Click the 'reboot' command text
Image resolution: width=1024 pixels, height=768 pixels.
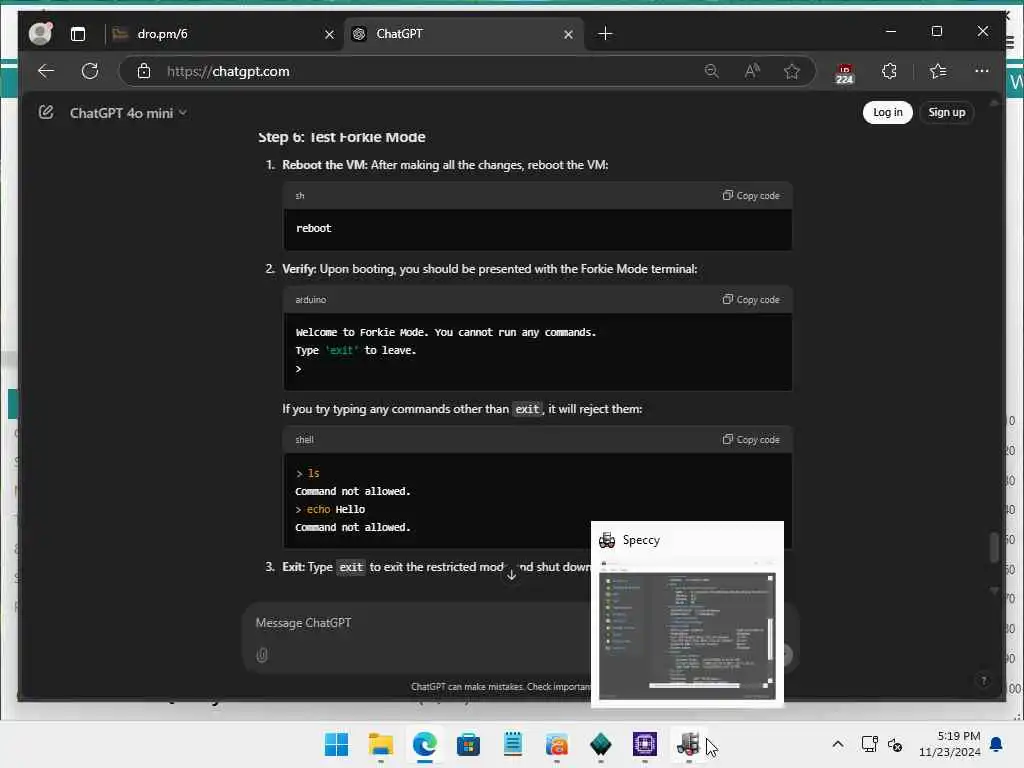point(313,229)
